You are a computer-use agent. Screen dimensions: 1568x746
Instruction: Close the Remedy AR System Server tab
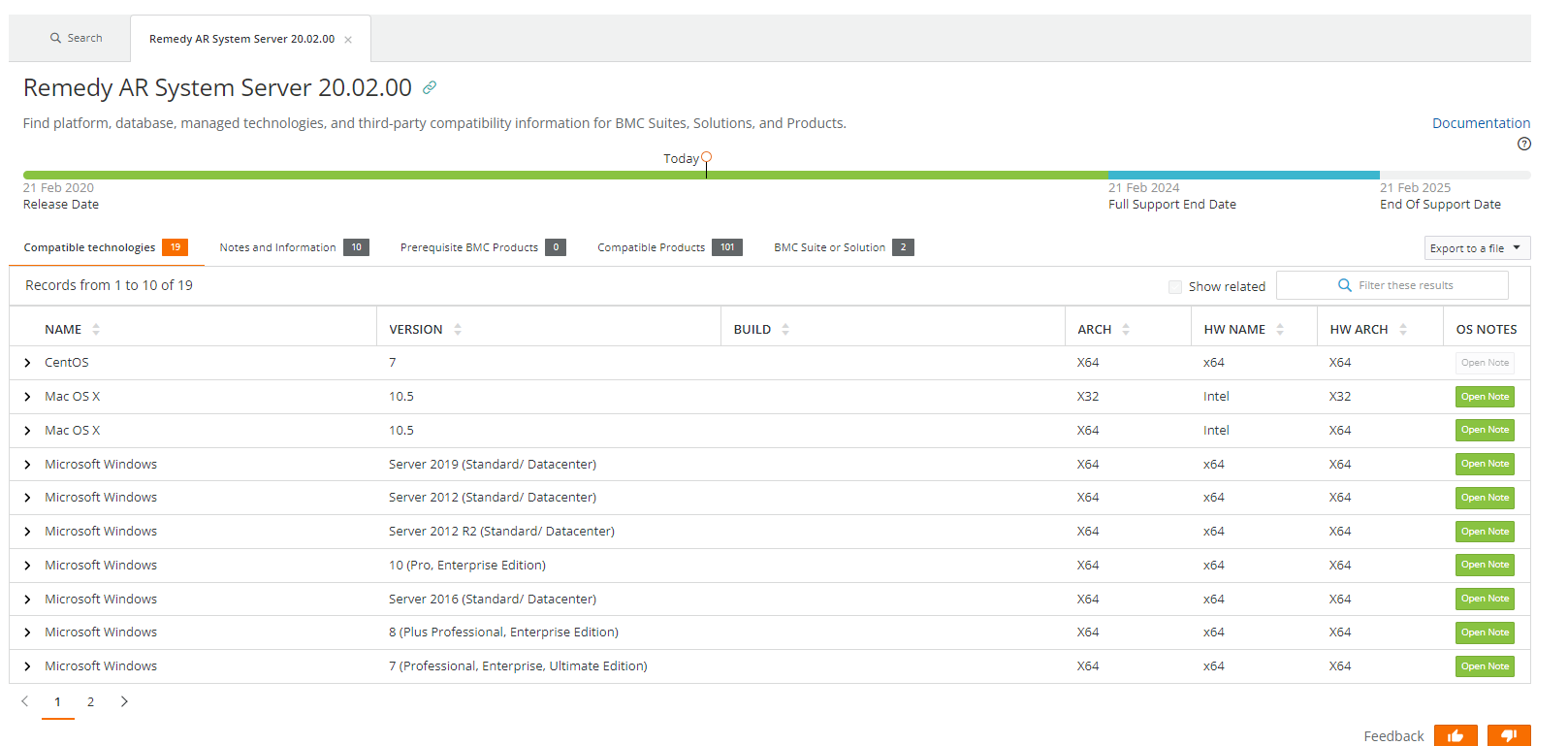(x=348, y=40)
